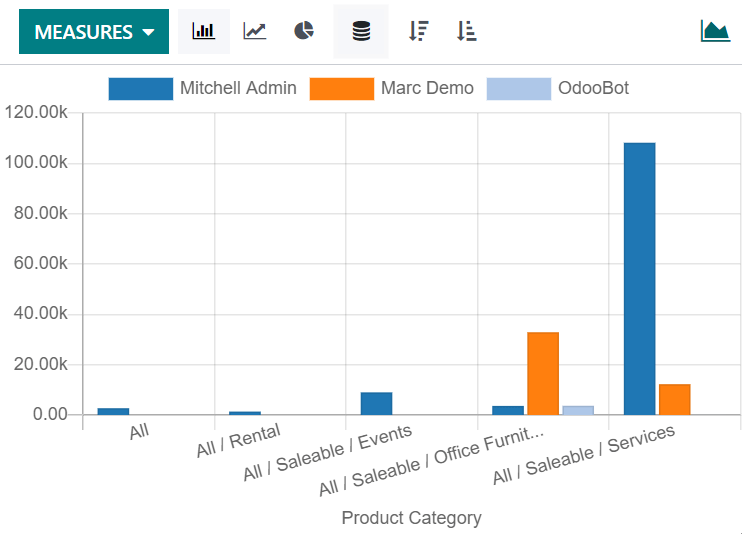Click OdooBot bar for Office Furniture
The image size is (742, 534).
coord(578,410)
